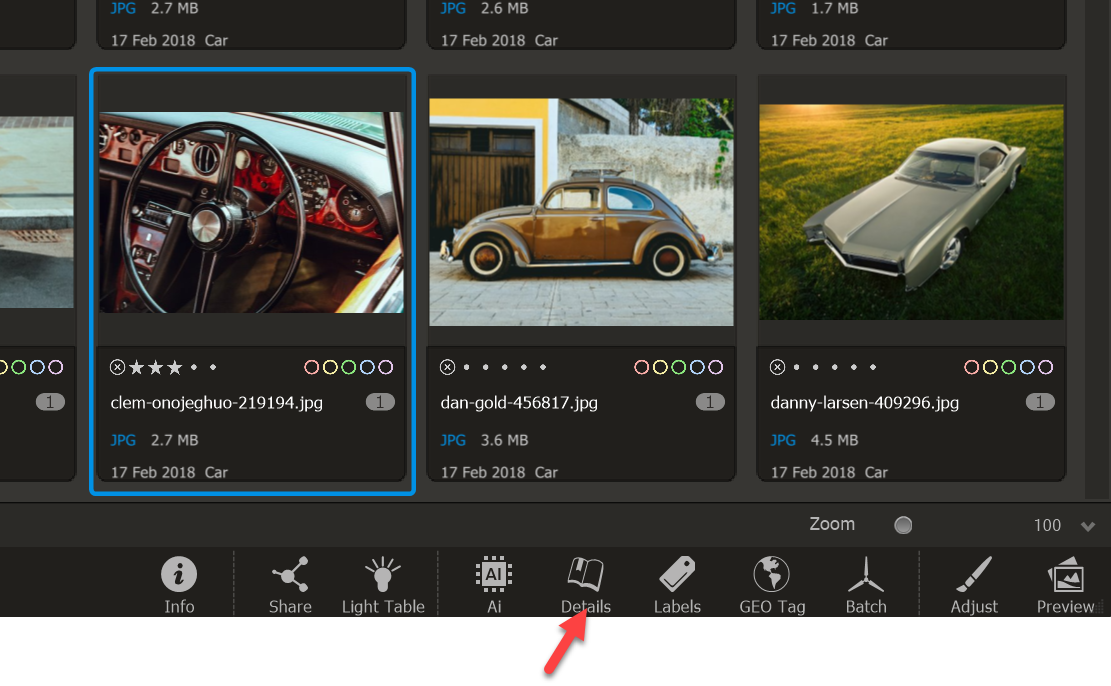
Task: Apply pink color label to danny-larsen-409296.jpg
Action: (971, 367)
